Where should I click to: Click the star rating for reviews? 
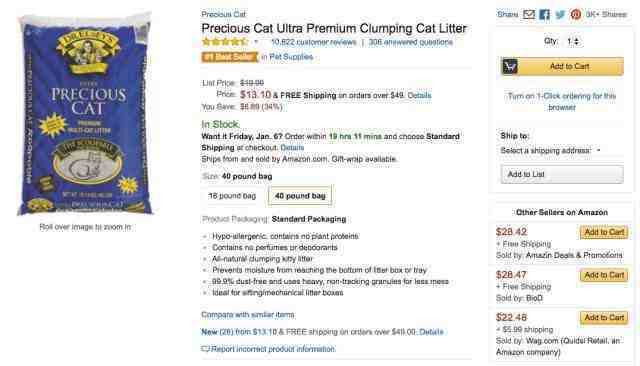[225, 42]
